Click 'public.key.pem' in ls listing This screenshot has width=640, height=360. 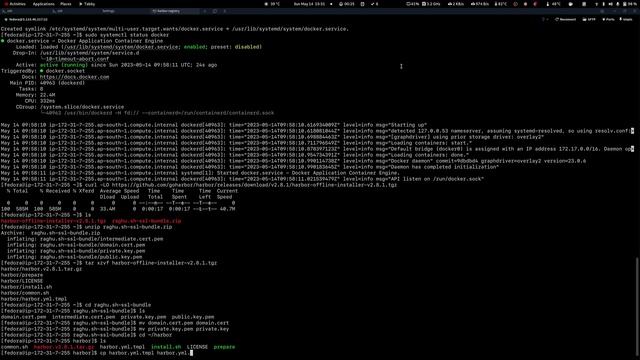[193, 317]
